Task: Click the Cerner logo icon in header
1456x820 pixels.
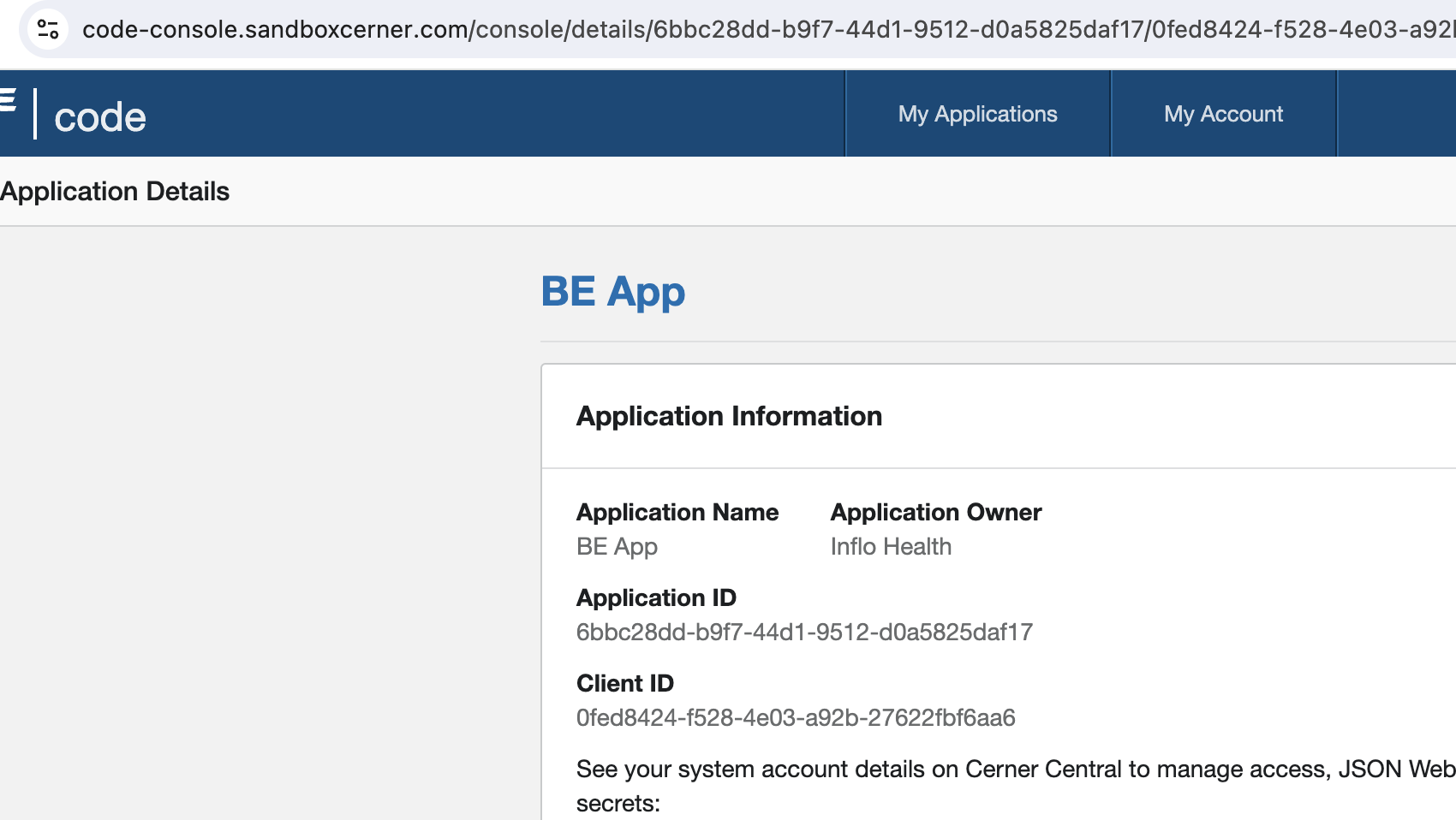Action: coord(8,101)
